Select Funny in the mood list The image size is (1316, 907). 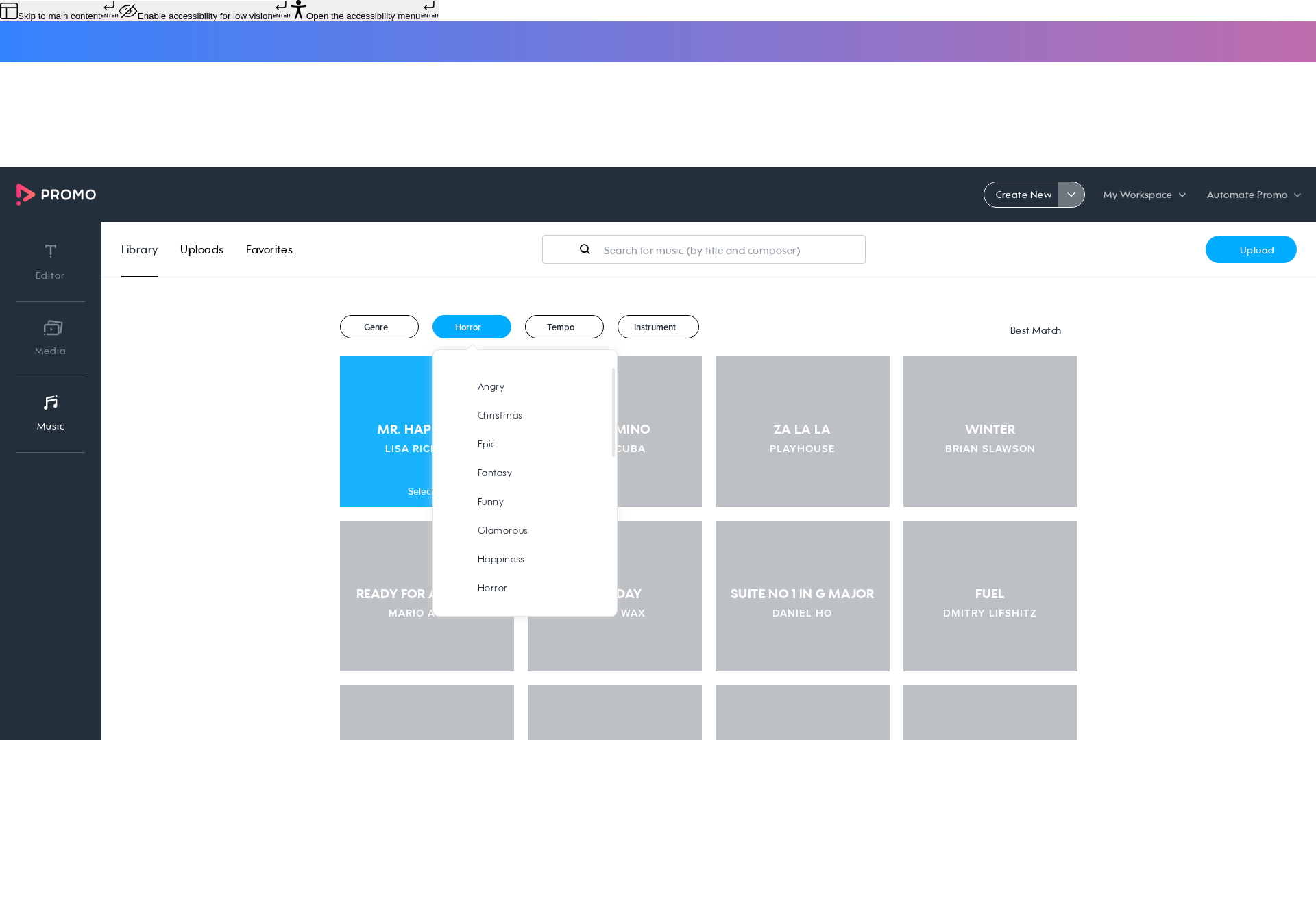491,501
